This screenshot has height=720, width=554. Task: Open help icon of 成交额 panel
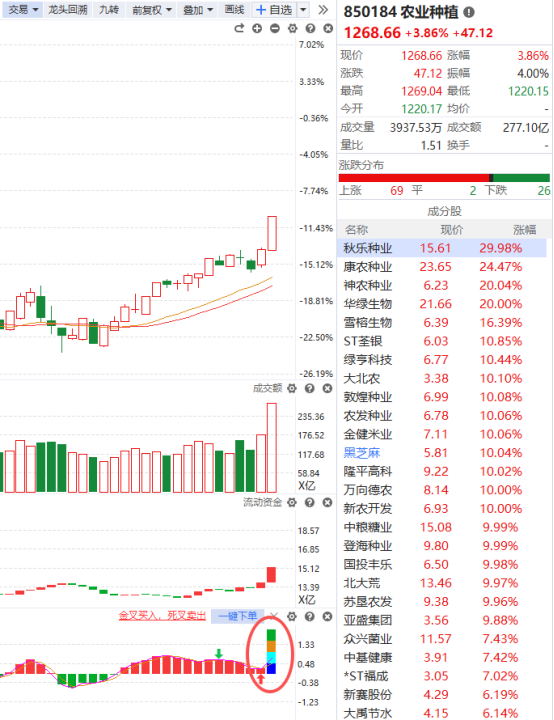[x=310, y=388]
